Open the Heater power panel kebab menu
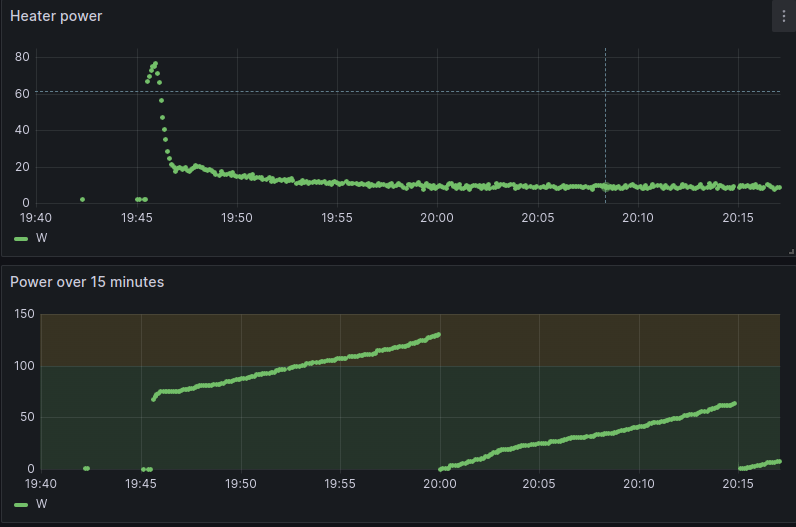The image size is (796, 527). (784, 16)
